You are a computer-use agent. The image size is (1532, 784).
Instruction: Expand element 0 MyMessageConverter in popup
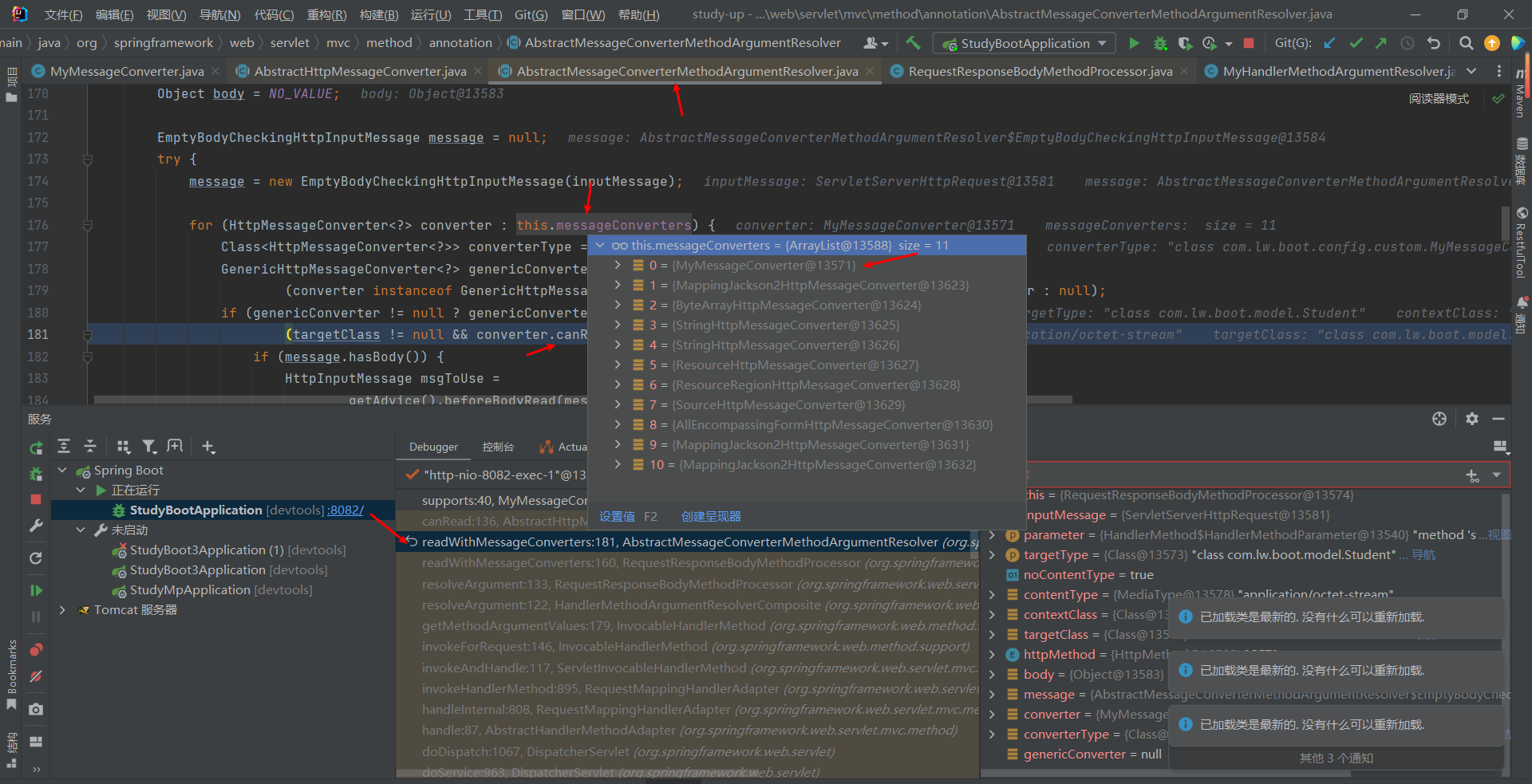coord(618,265)
